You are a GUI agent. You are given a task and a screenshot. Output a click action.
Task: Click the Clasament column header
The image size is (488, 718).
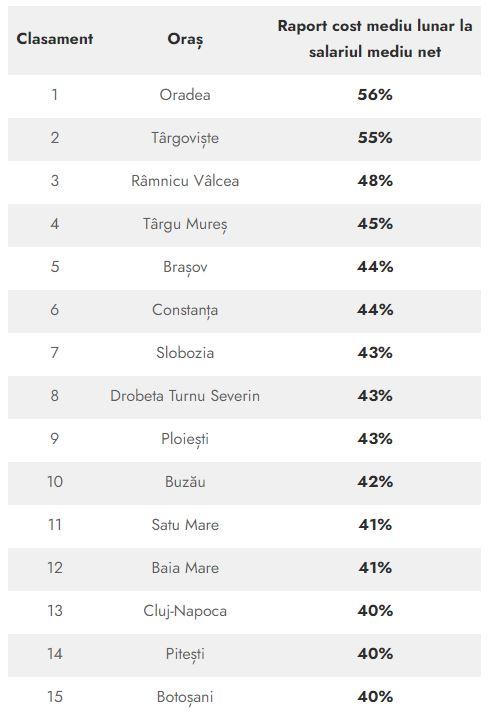[x=55, y=39]
